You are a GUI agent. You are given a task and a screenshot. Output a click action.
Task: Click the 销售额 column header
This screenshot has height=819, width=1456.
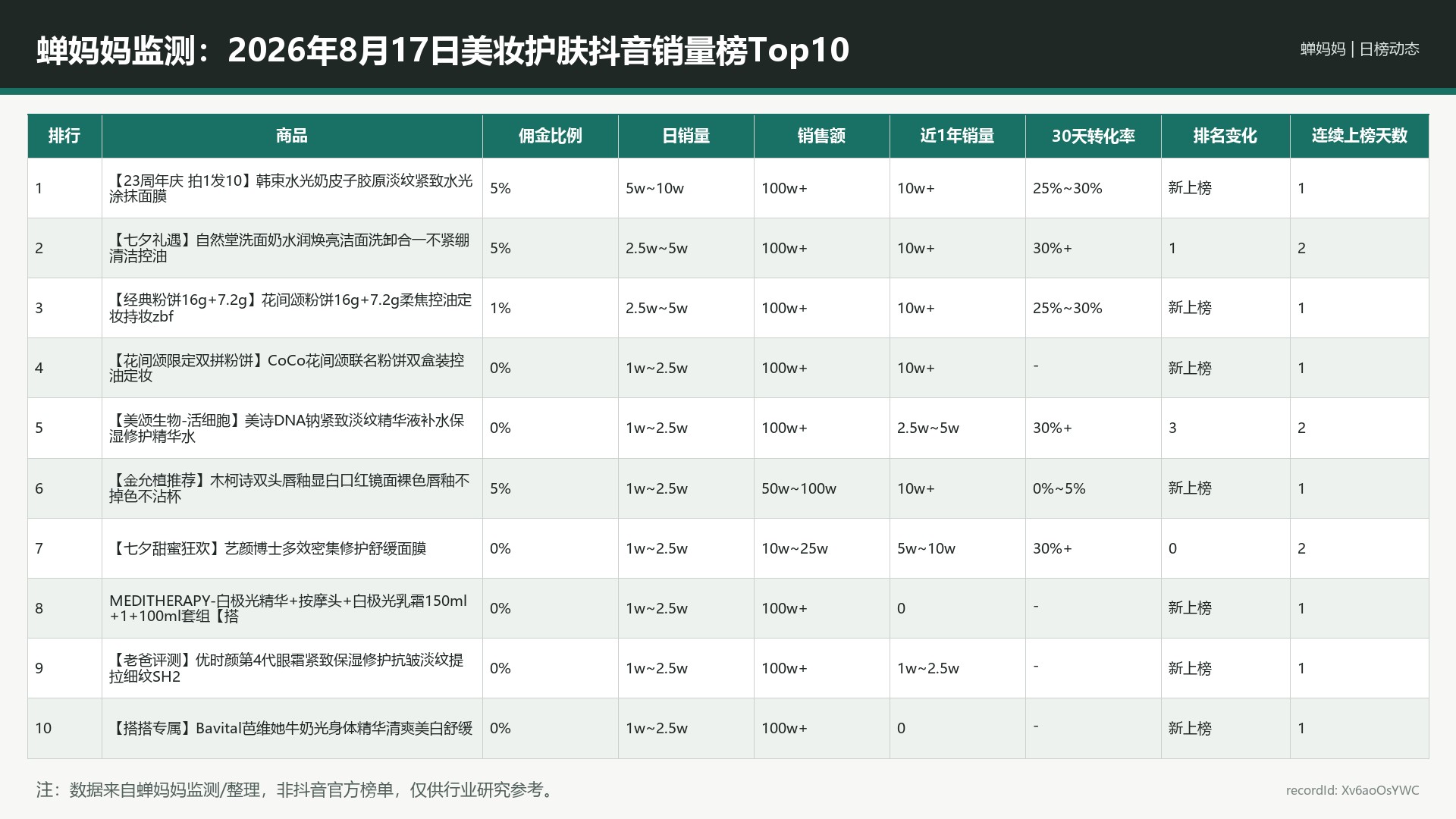[822, 136]
